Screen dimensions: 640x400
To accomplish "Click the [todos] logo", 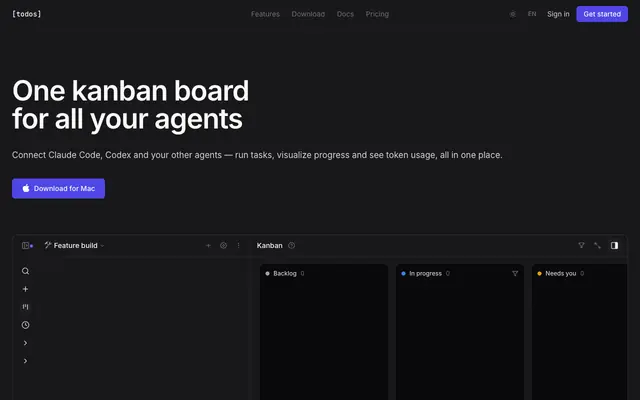I will point(27,14).
